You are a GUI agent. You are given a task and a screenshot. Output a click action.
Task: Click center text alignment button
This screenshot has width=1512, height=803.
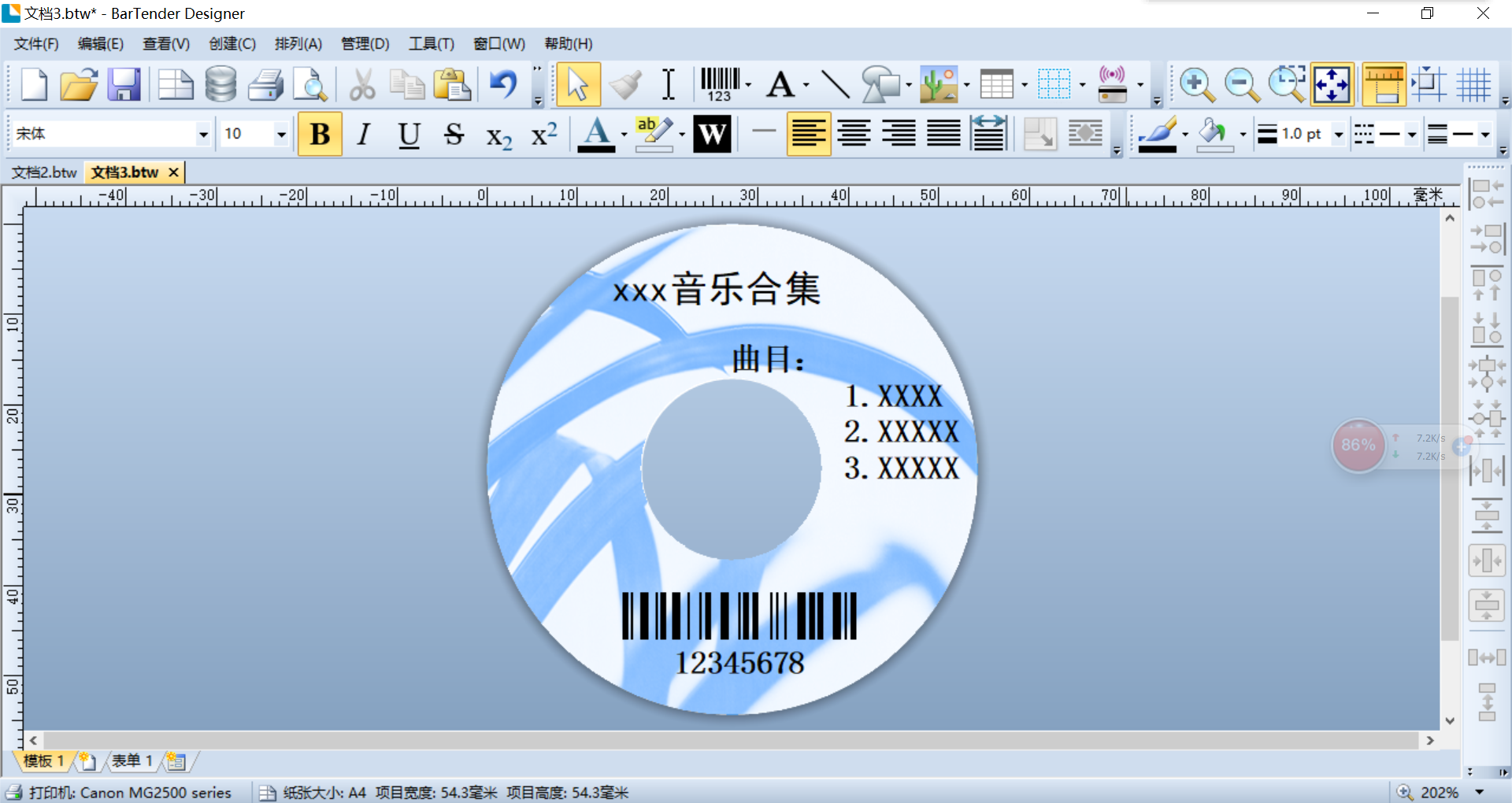854,134
